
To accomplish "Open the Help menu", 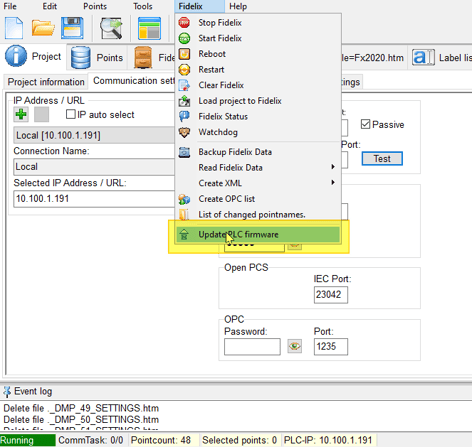I will point(238,6).
